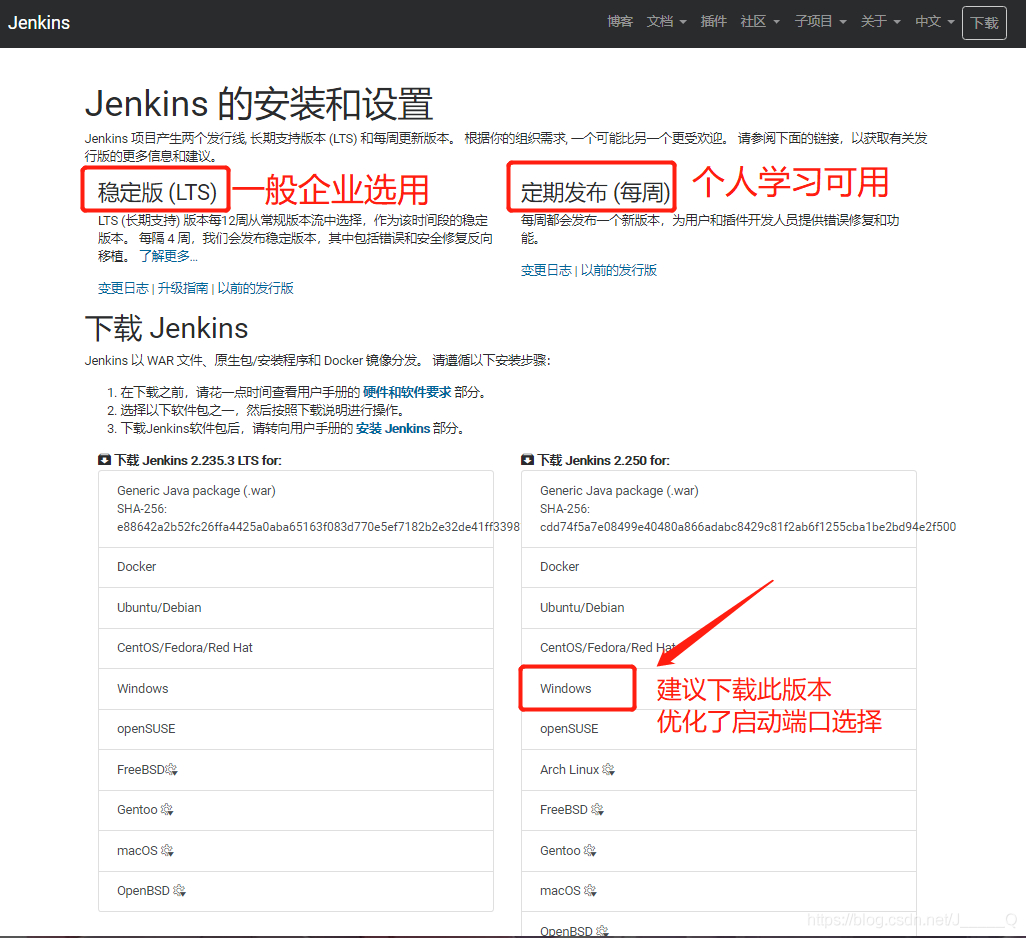Viewport: 1026px width, 938px height.
Task: Select LTS Windows download option
Action: pyautogui.click(x=296, y=689)
